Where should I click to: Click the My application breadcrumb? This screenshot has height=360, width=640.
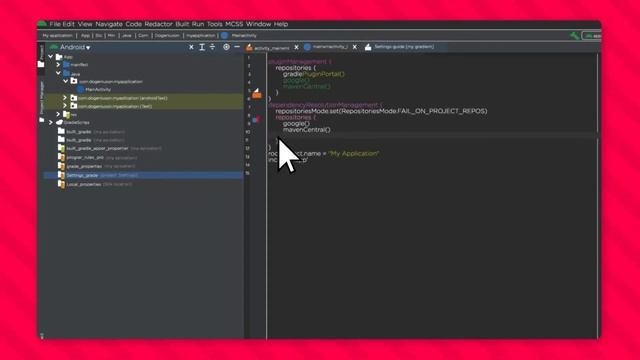point(58,36)
